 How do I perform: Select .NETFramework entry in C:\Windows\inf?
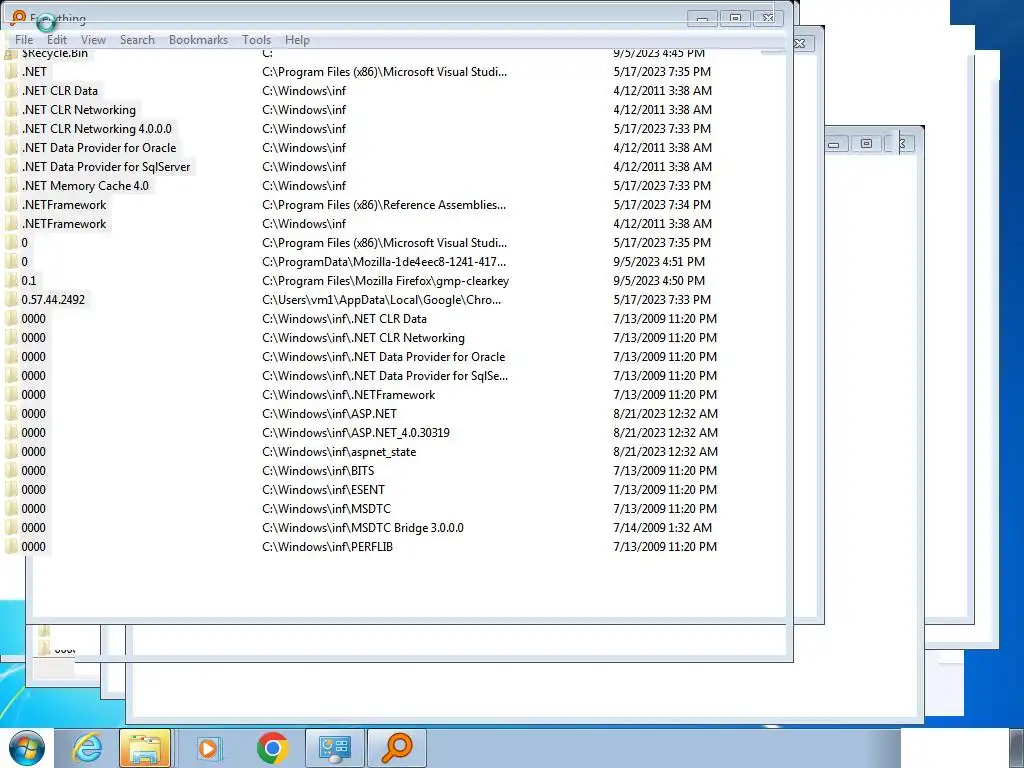tap(64, 224)
